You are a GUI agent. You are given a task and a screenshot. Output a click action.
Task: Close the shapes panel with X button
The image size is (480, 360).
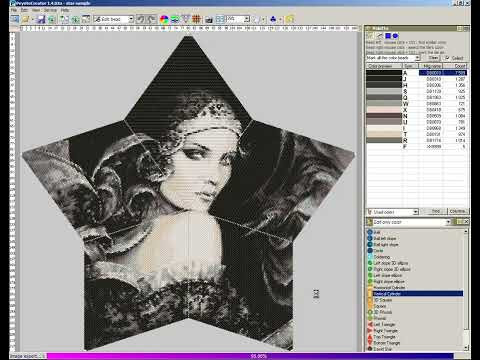pos(466,222)
